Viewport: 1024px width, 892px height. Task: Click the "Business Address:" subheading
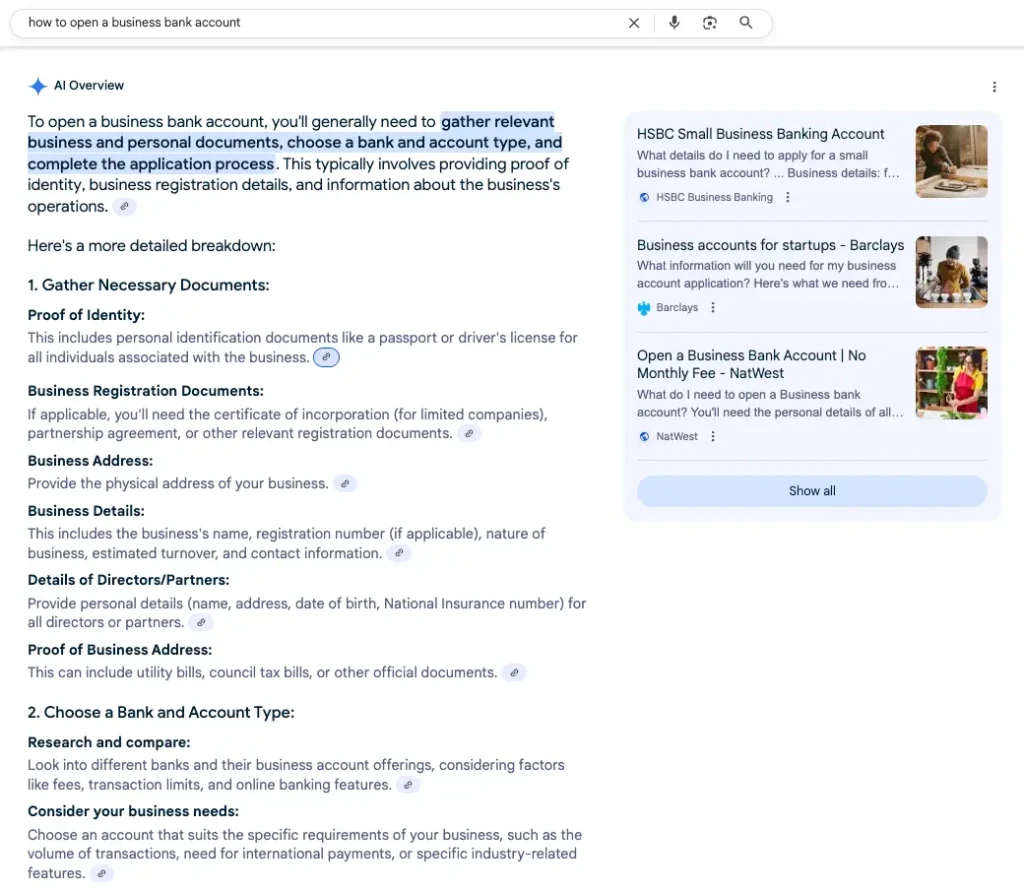(90, 461)
